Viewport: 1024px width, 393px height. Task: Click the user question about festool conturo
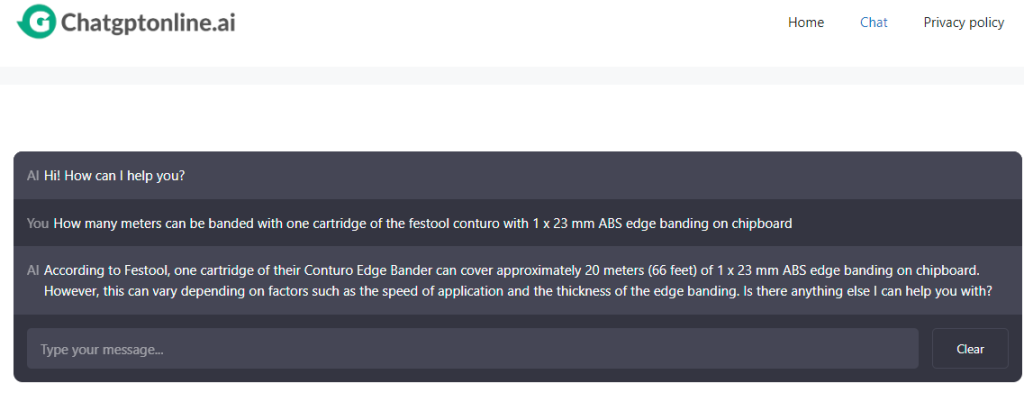click(x=423, y=223)
